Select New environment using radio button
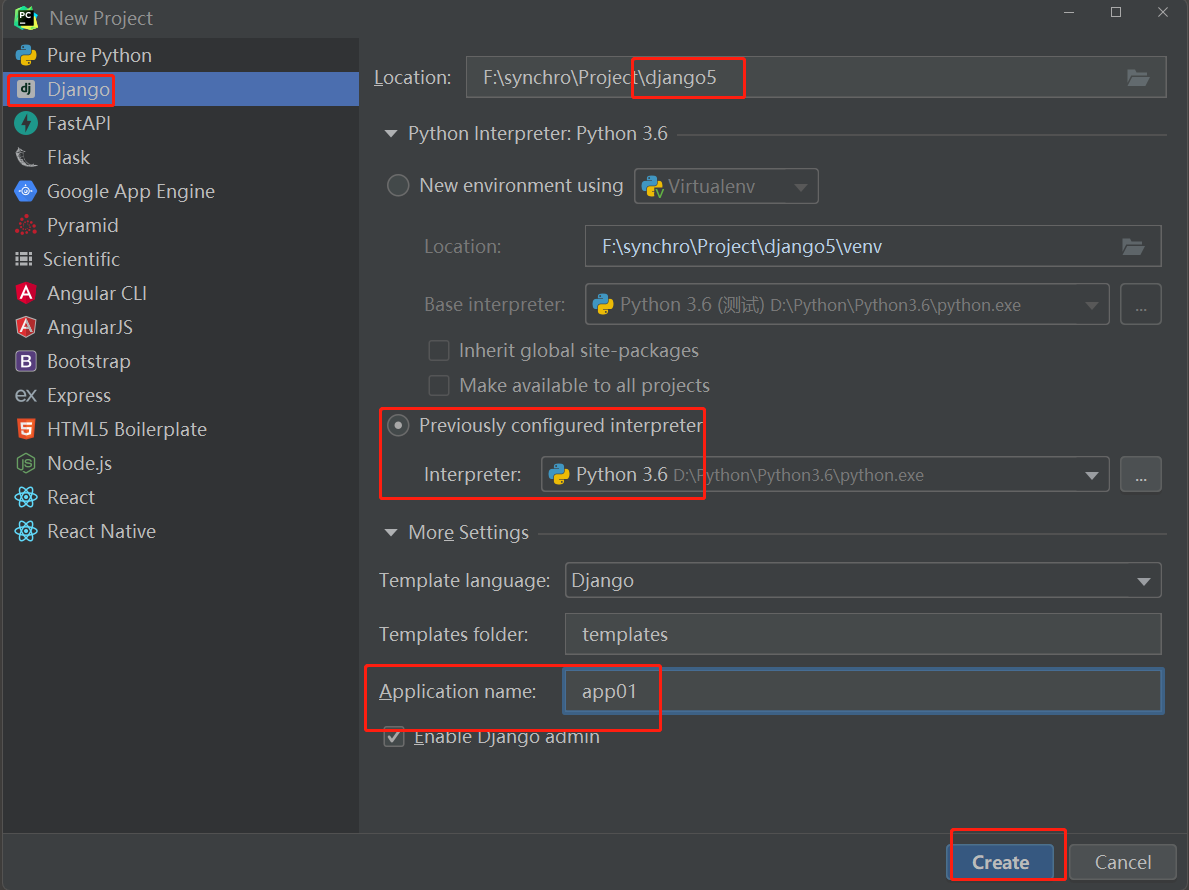This screenshot has height=890, width=1189. (x=398, y=186)
